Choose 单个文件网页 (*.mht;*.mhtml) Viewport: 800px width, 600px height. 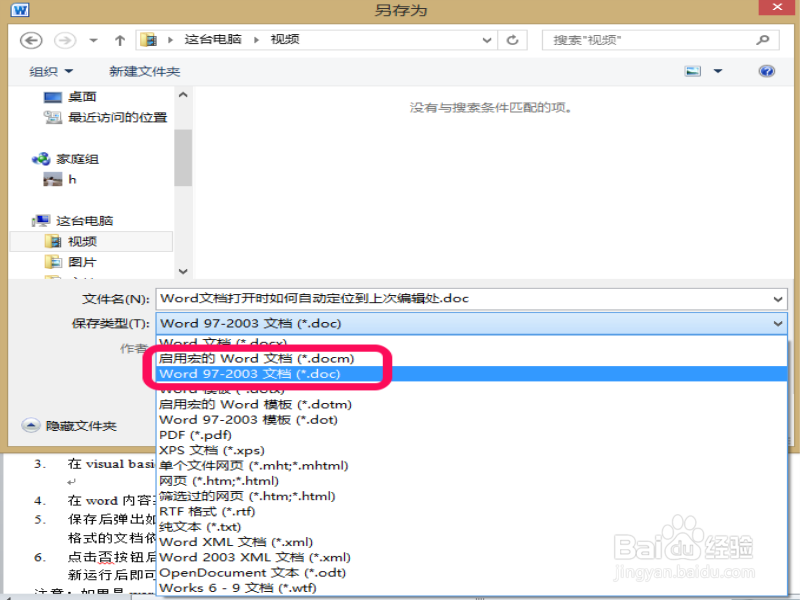click(472, 466)
